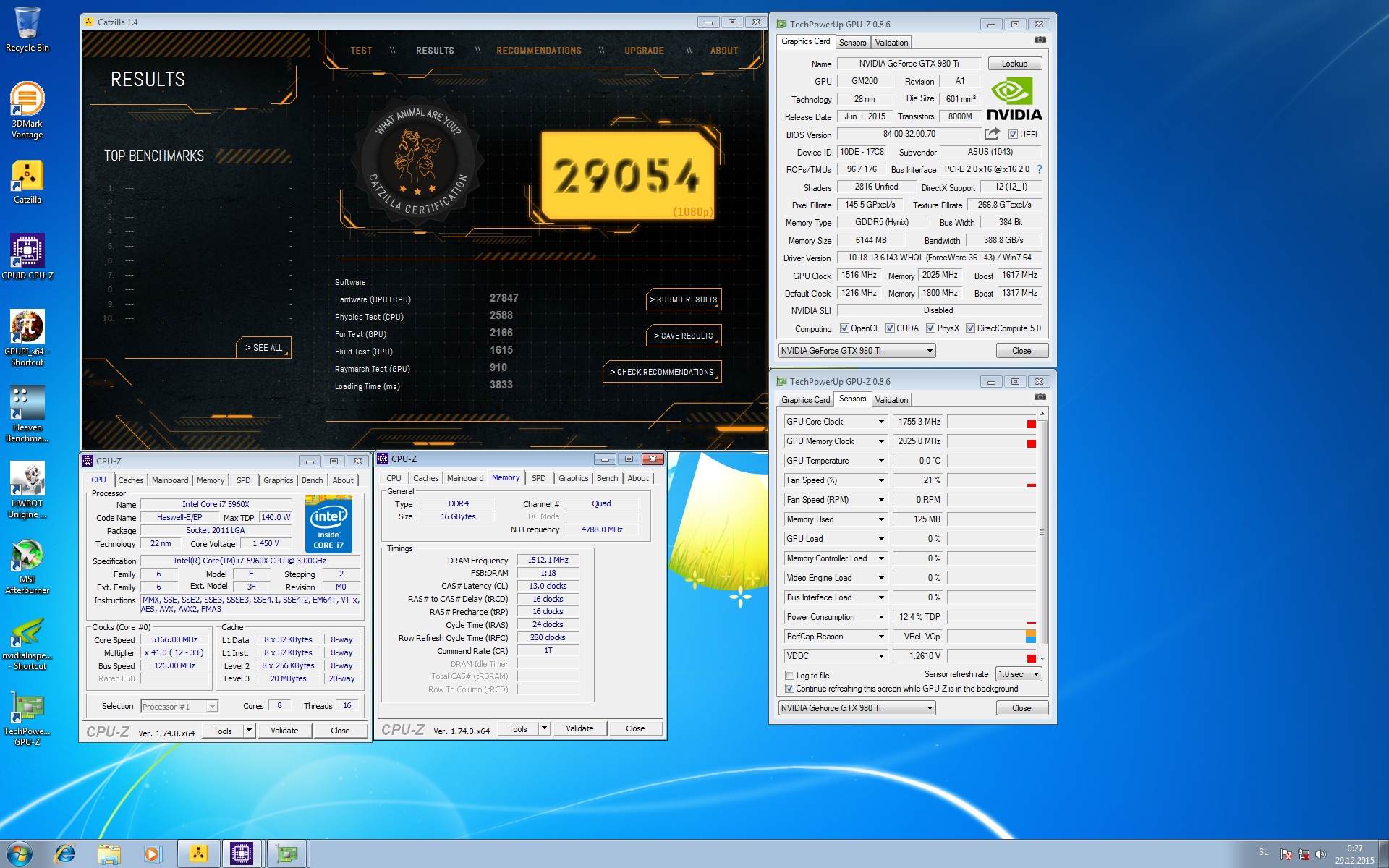
Task: Click Validate in the CPU-Z CPU window
Action: (x=284, y=731)
